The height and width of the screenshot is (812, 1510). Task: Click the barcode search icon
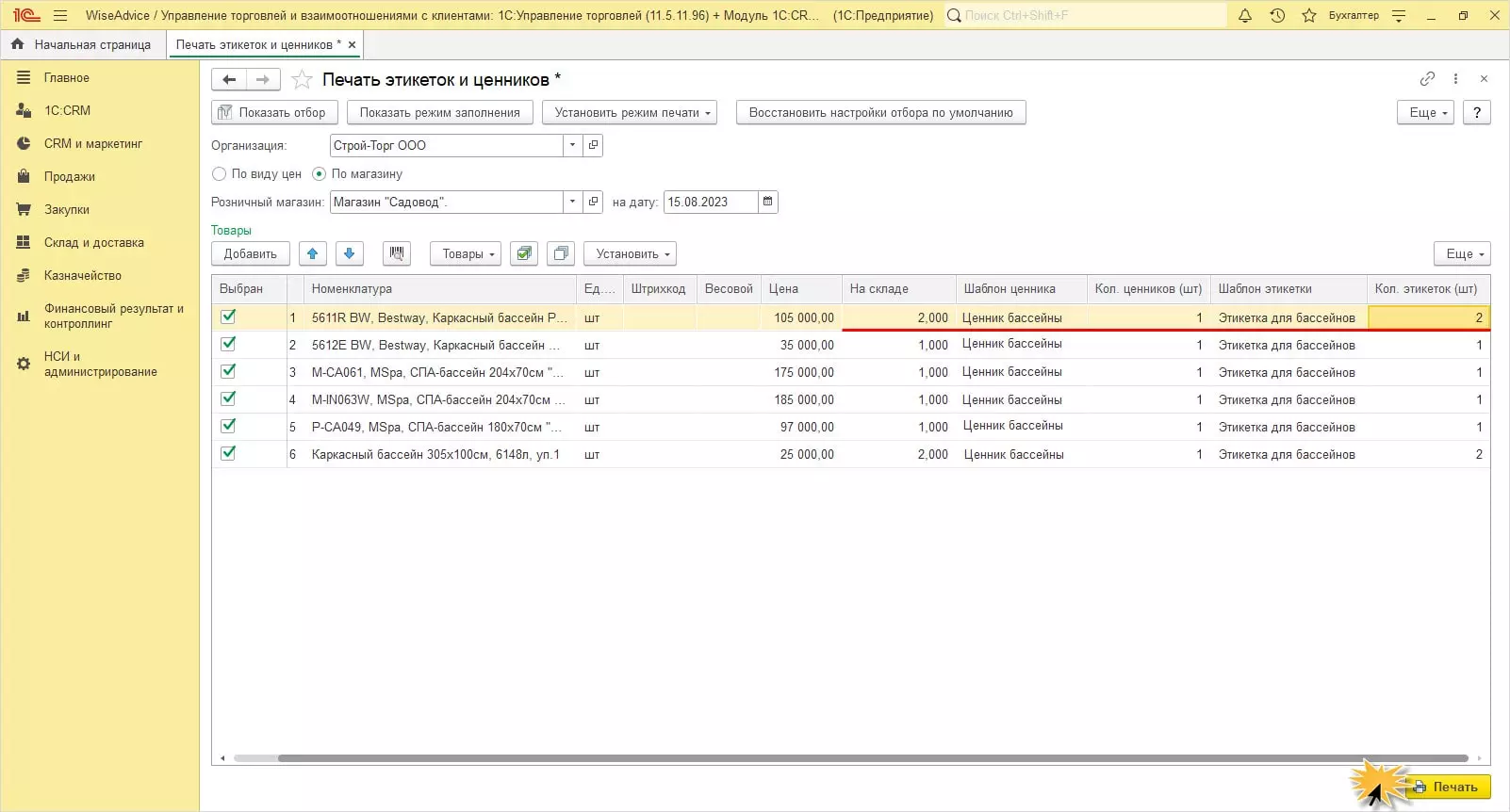397,253
